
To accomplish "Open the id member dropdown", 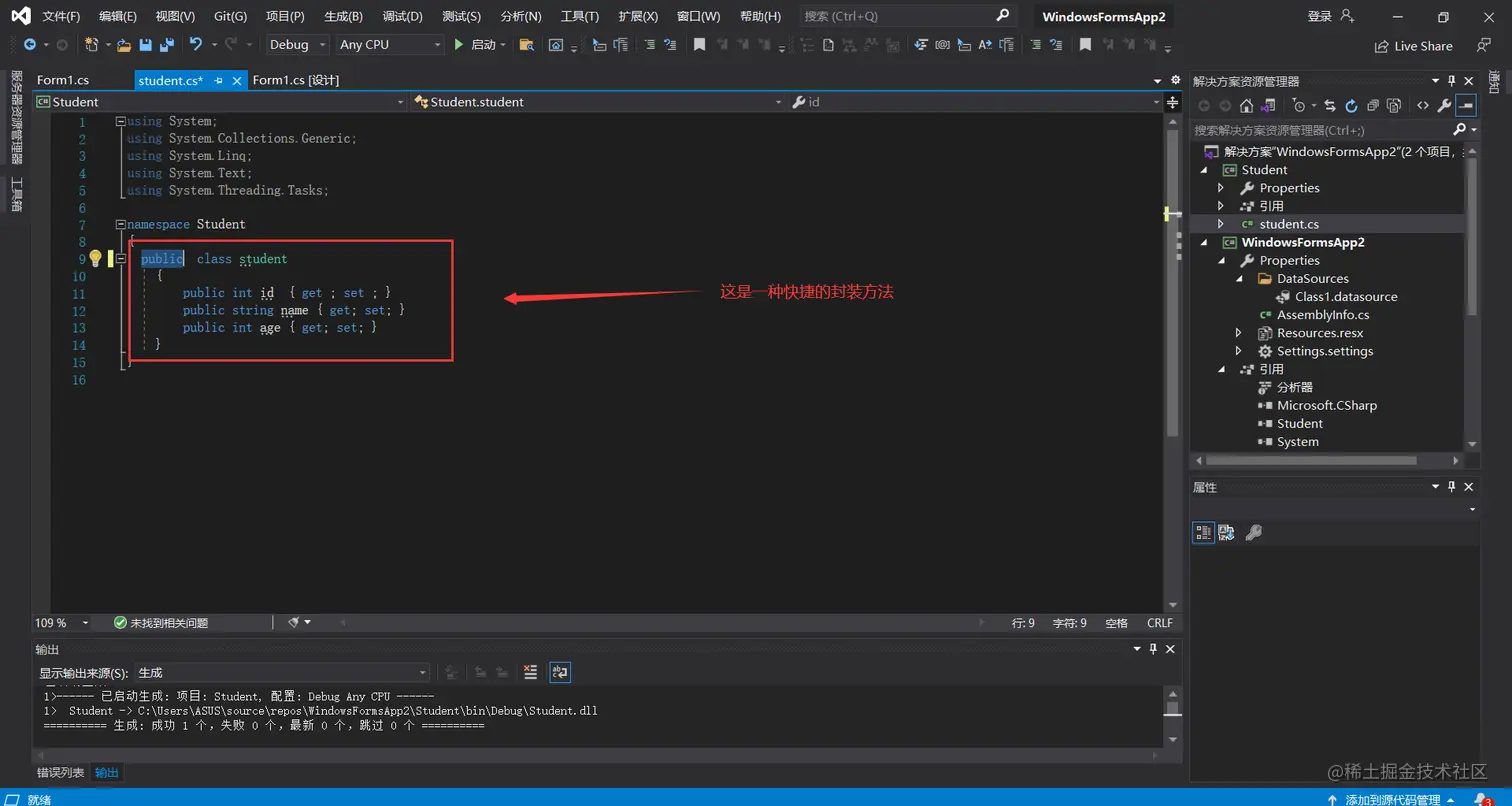I will tap(976, 102).
